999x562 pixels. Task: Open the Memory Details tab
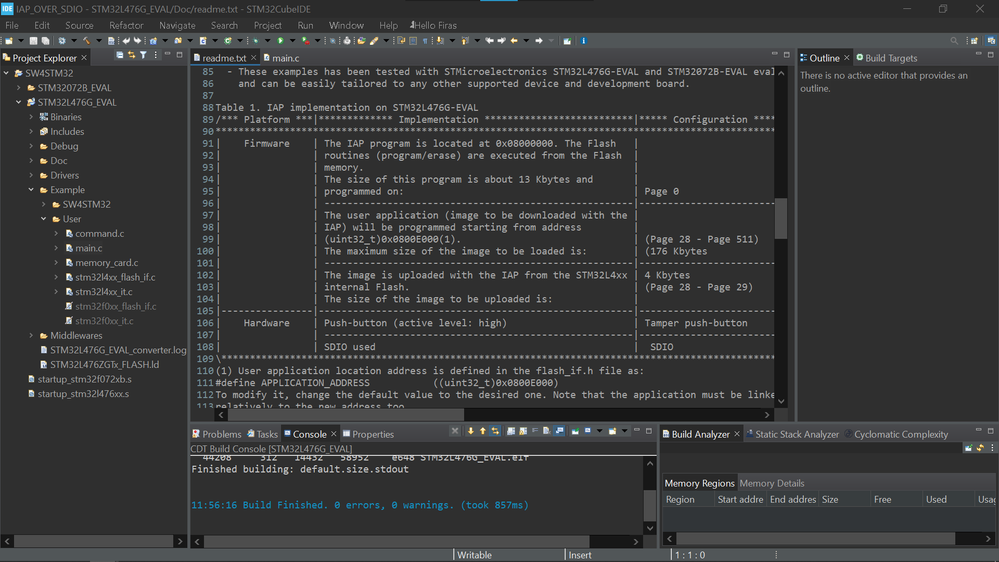click(x=772, y=483)
